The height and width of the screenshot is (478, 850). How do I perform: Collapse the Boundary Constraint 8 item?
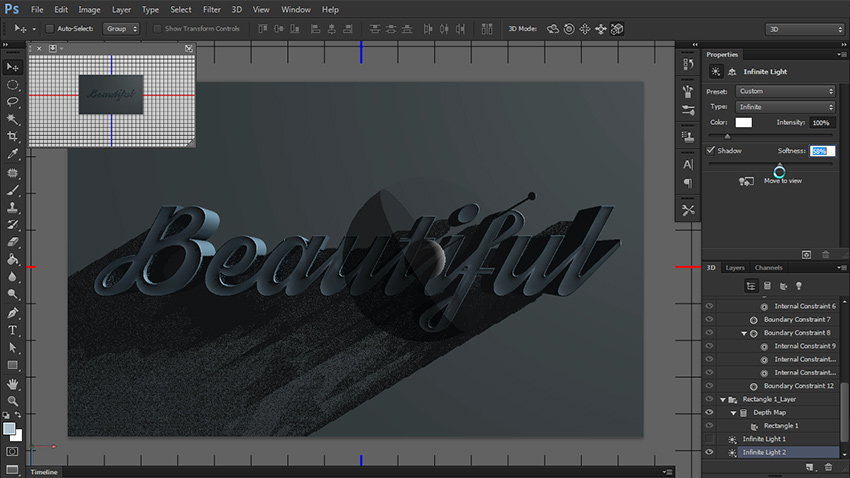744,333
